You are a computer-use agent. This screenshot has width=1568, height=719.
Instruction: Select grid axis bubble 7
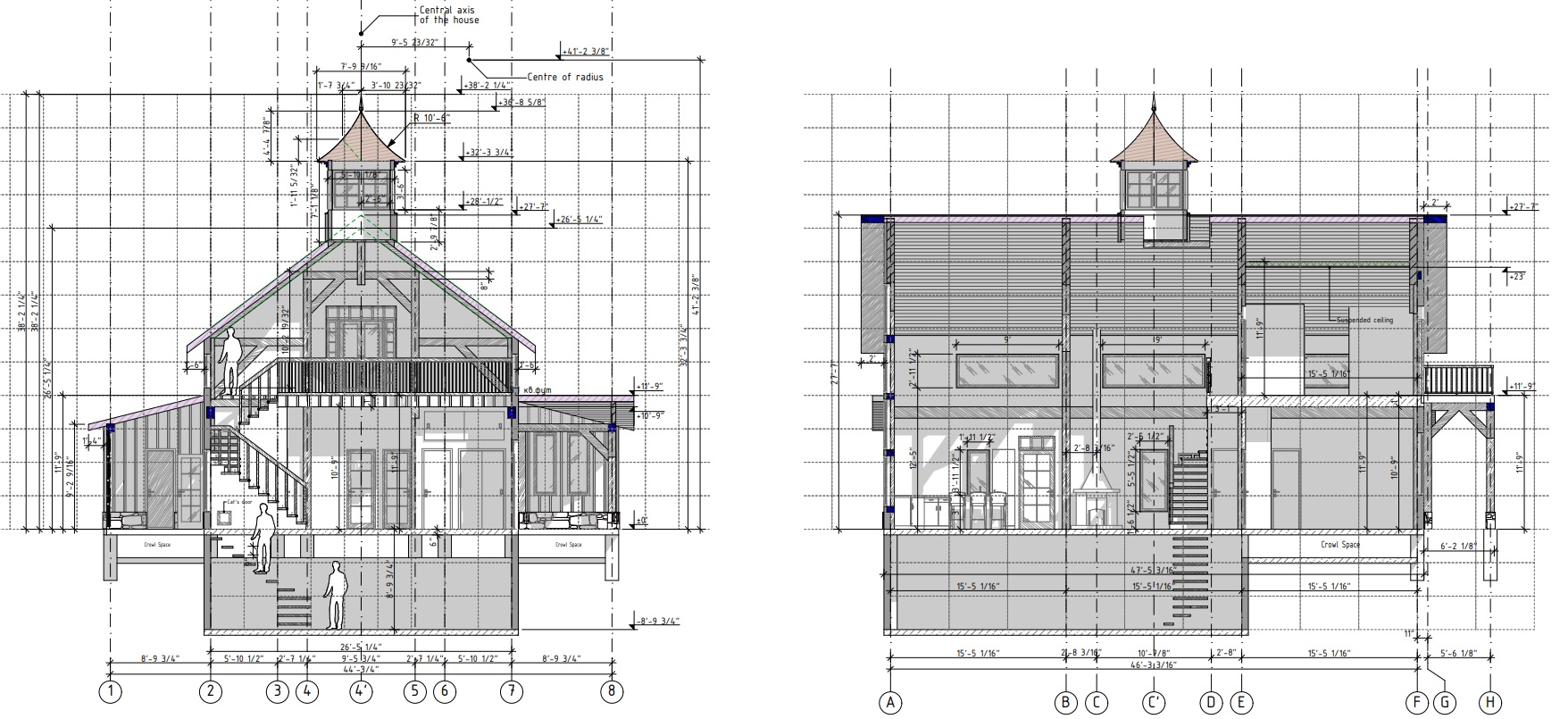tap(512, 691)
